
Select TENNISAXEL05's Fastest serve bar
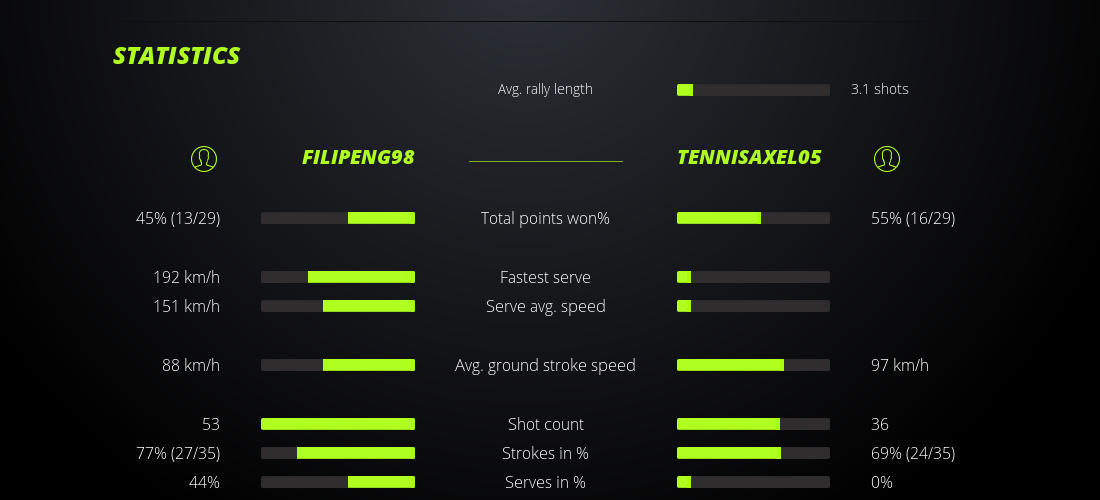[x=753, y=277]
